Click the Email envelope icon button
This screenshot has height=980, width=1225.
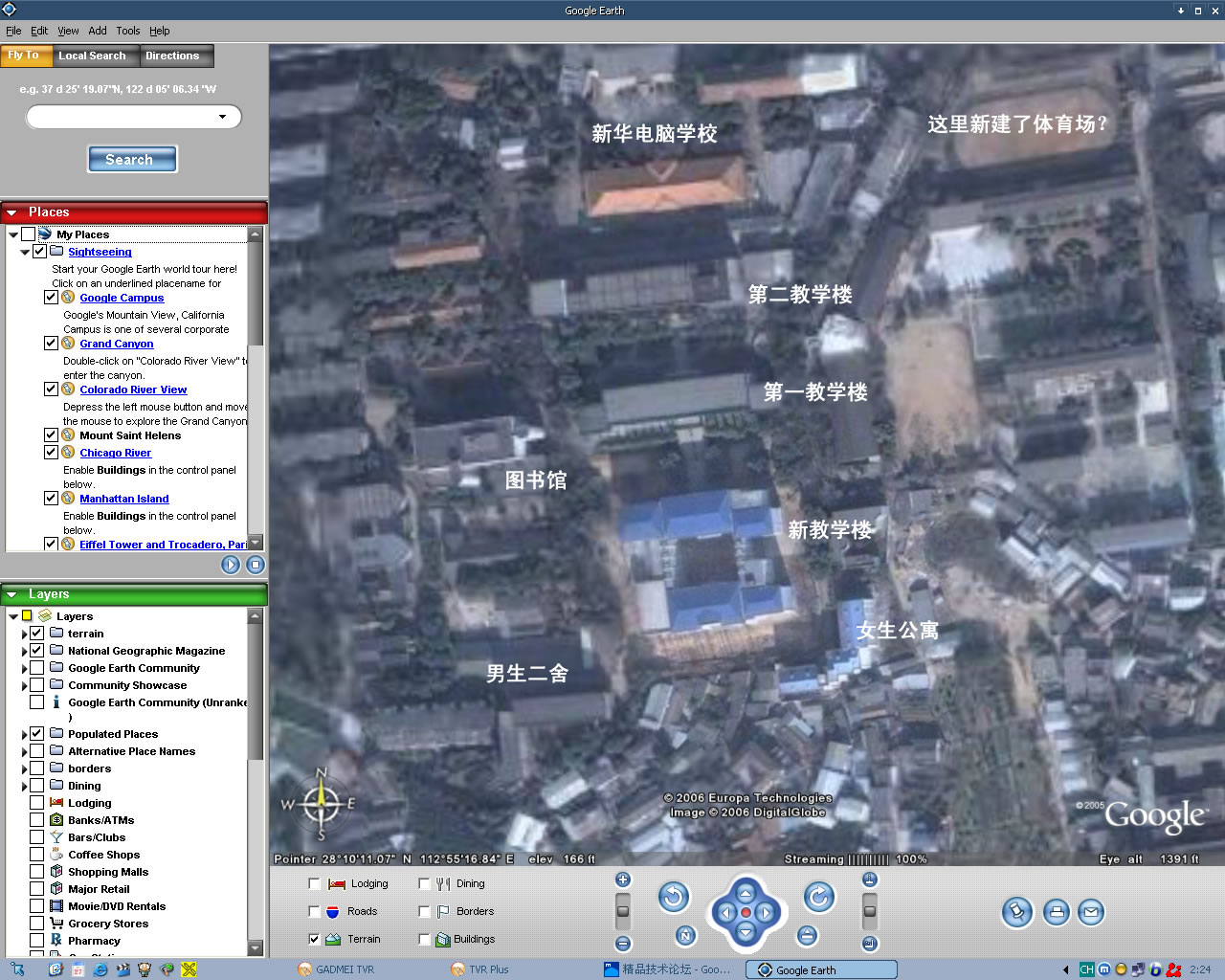click(1091, 912)
